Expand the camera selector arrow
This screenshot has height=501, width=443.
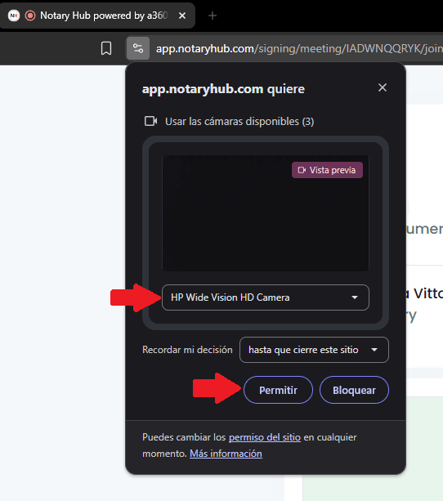point(355,297)
